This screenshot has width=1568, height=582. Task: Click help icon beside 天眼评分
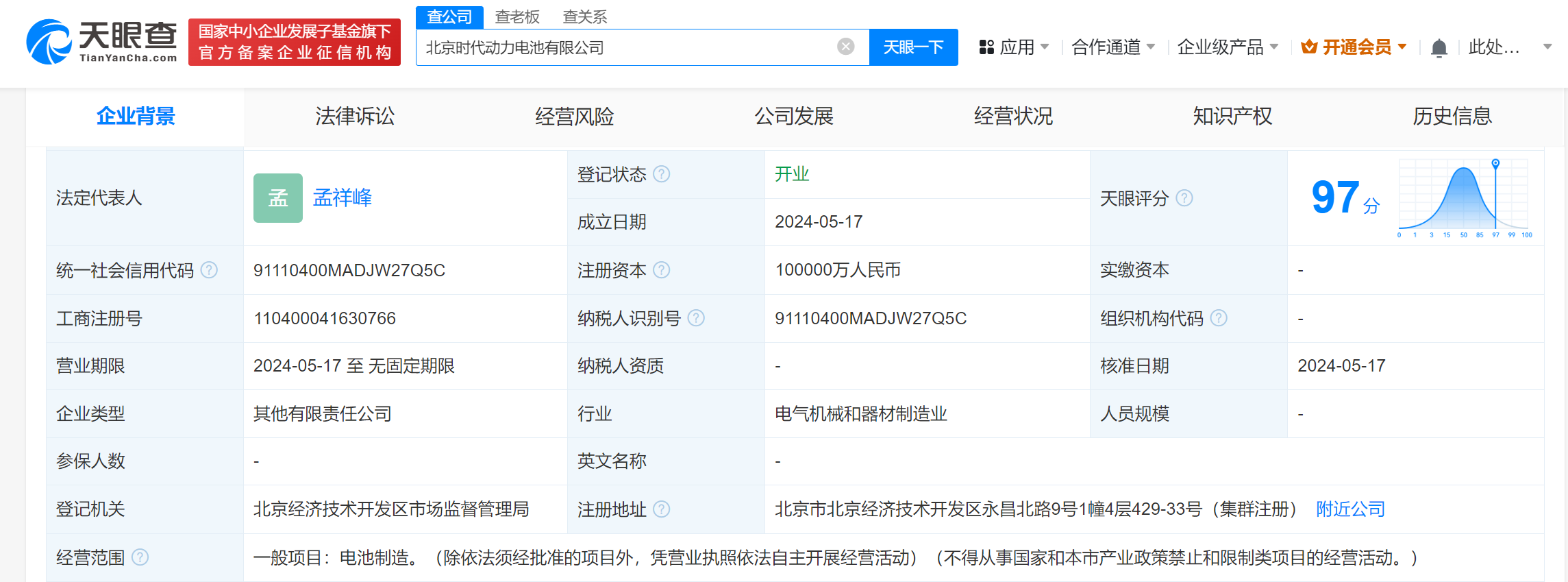[1184, 198]
